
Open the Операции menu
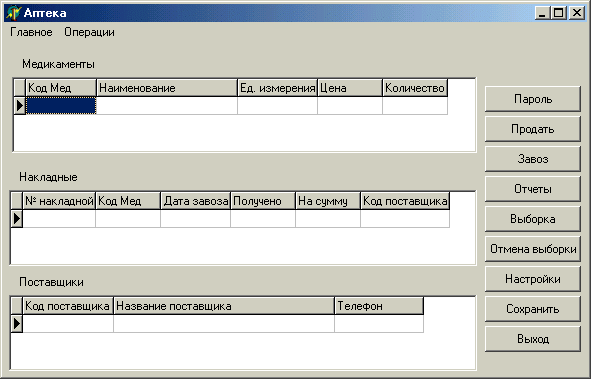click(x=89, y=32)
